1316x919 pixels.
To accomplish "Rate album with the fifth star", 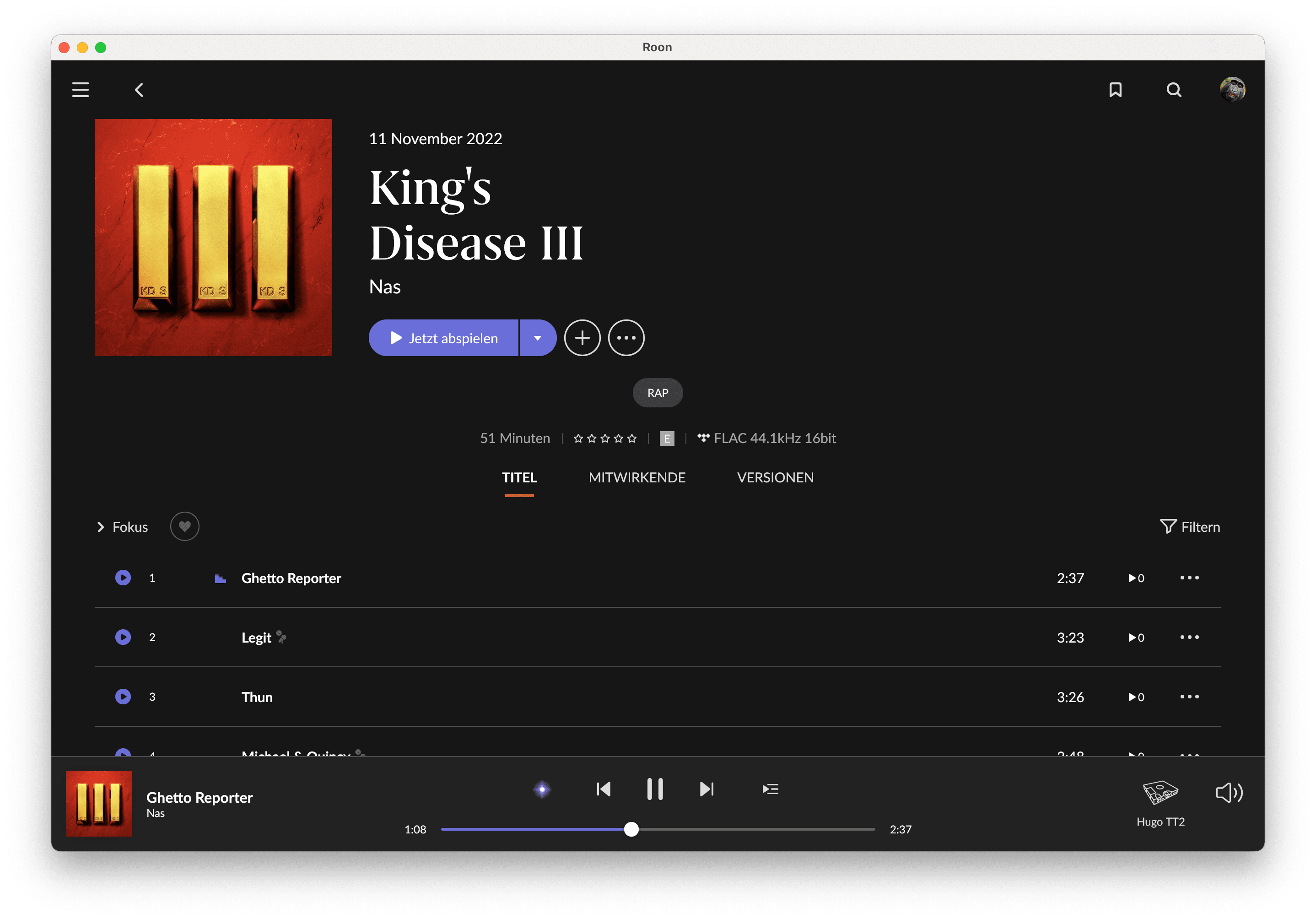I will [x=632, y=438].
